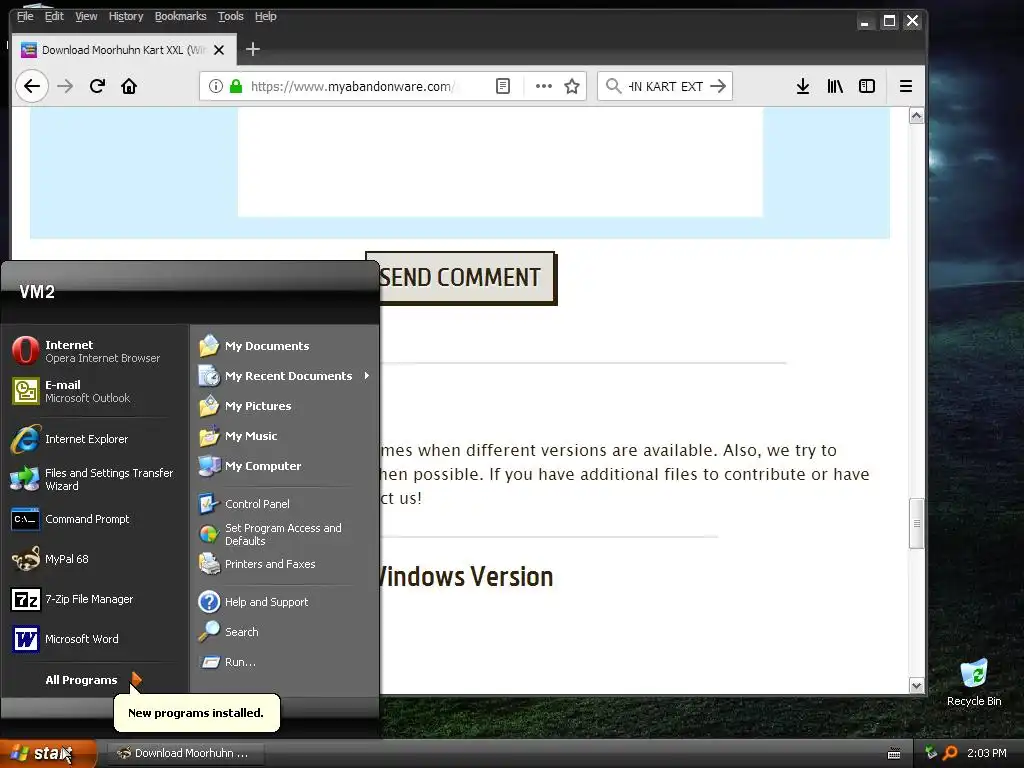Toggle reader view icon

click(503, 86)
